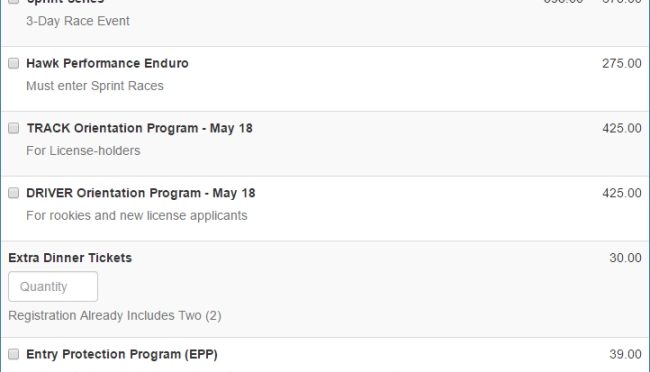Click the 39.00 EPP price
The image size is (650, 372).
[x=626, y=354]
